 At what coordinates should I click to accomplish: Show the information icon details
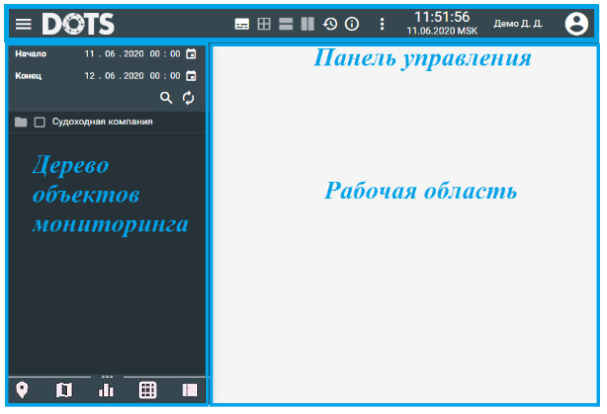pyautogui.click(x=351, y=24)
